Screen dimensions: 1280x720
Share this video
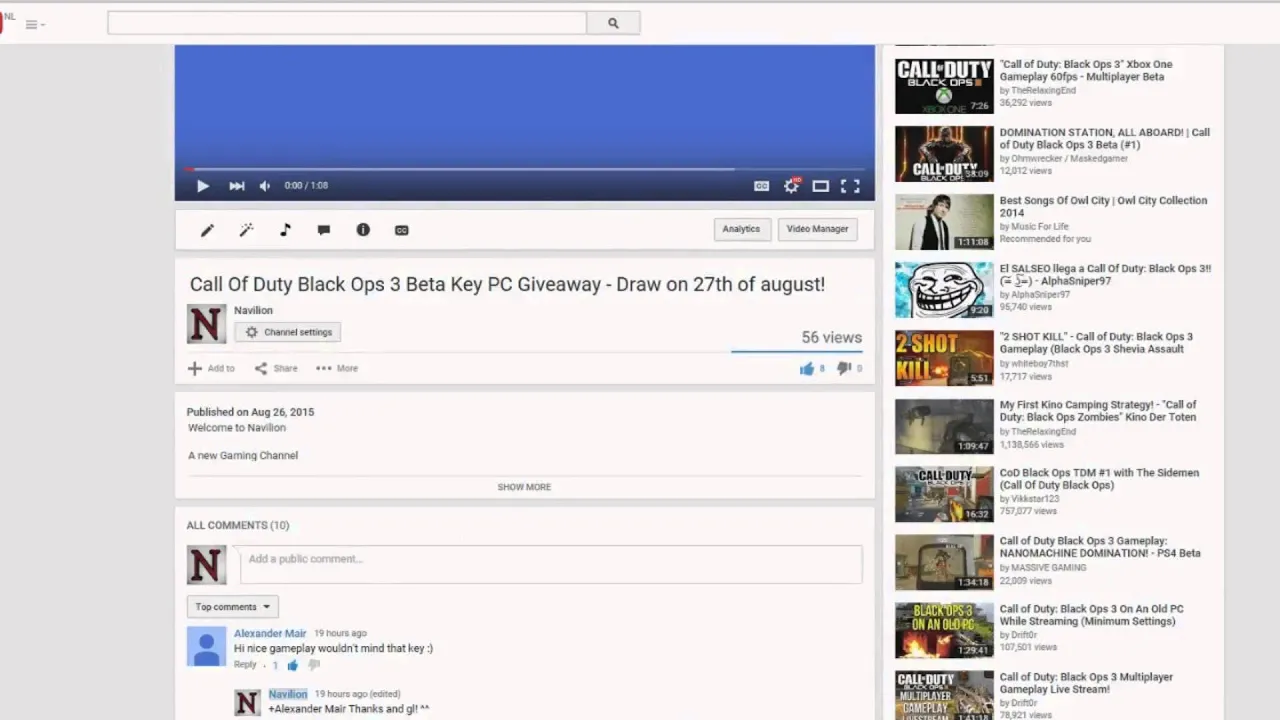(x=276, y=368)
